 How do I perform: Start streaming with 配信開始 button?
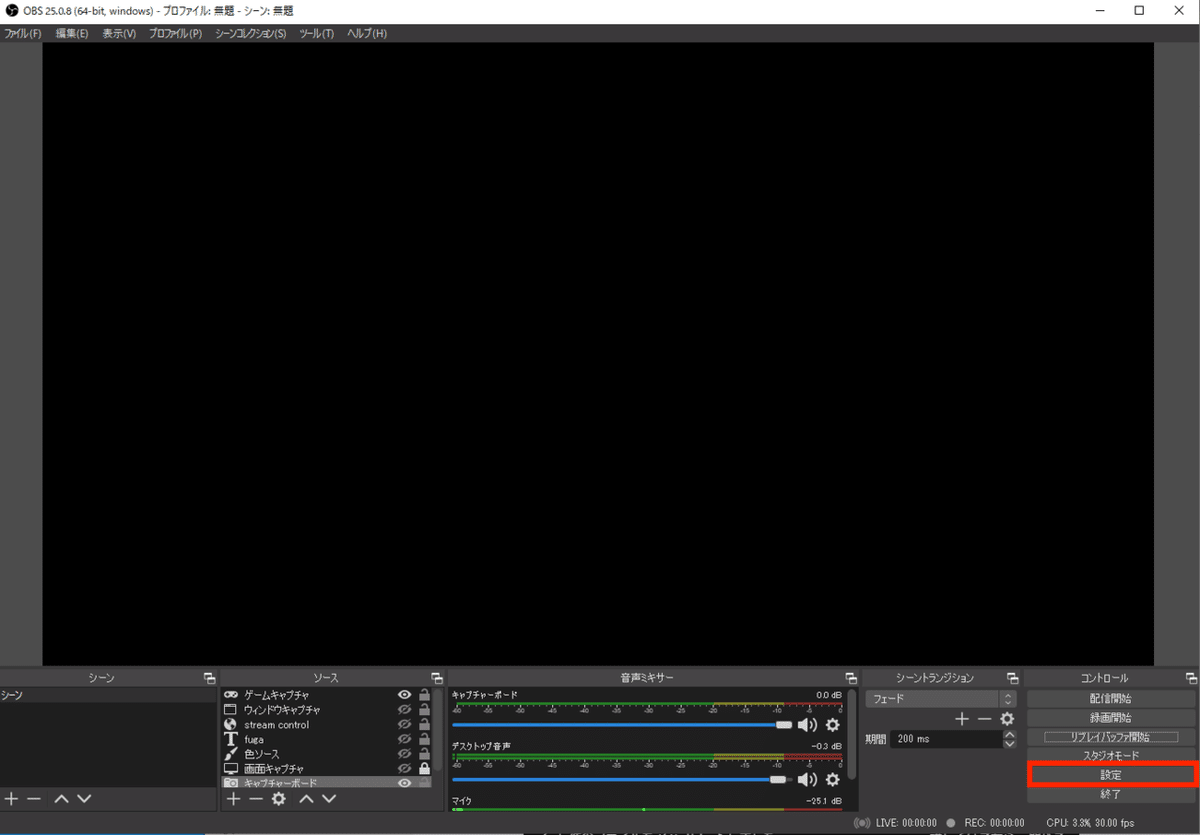(x=1110, y=698)
